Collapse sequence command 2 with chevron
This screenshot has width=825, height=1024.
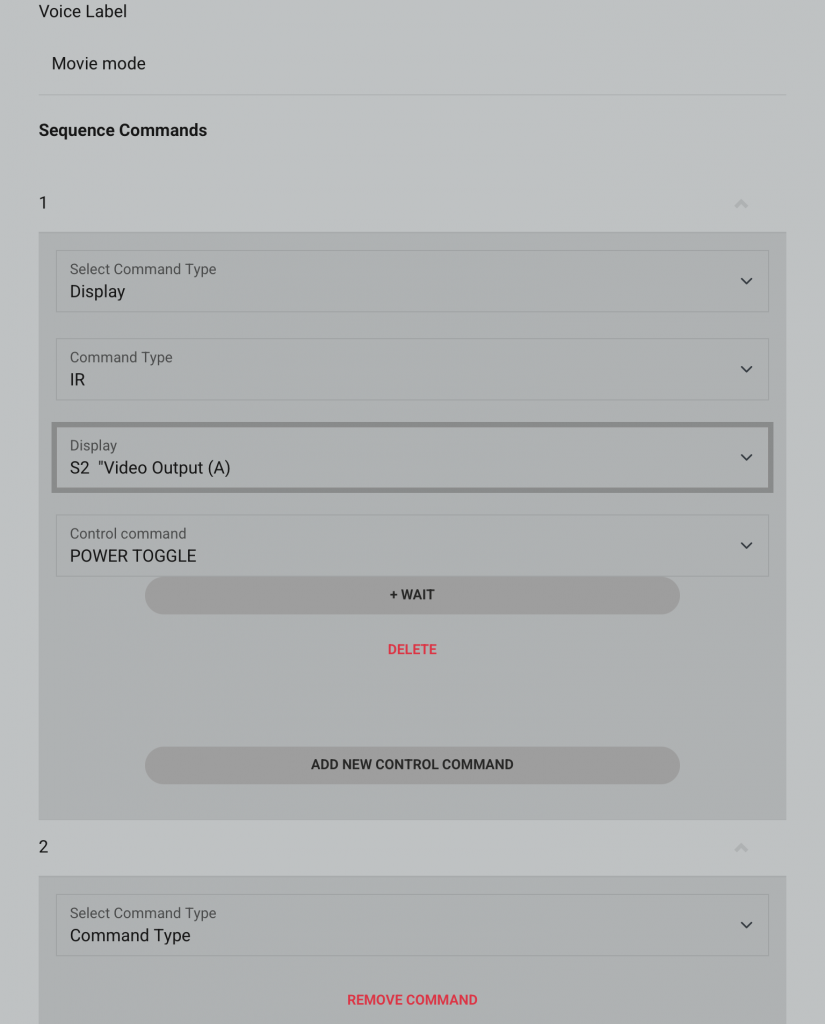tap(741, 848)
